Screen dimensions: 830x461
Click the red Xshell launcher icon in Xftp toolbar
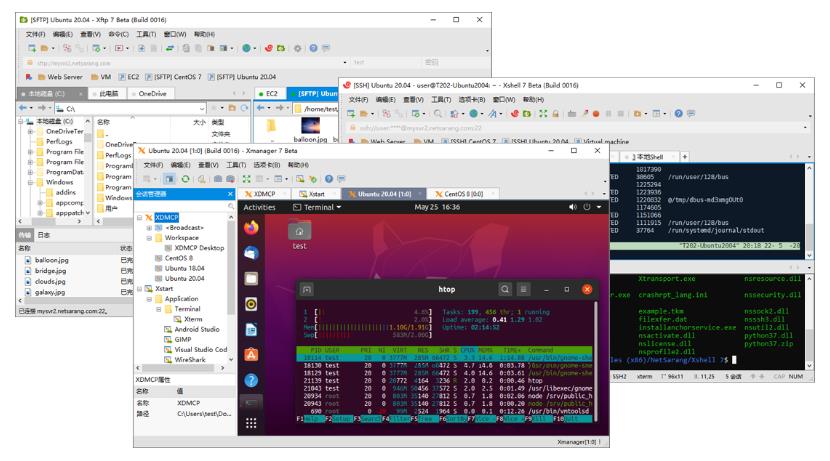(x=268, y=48)
